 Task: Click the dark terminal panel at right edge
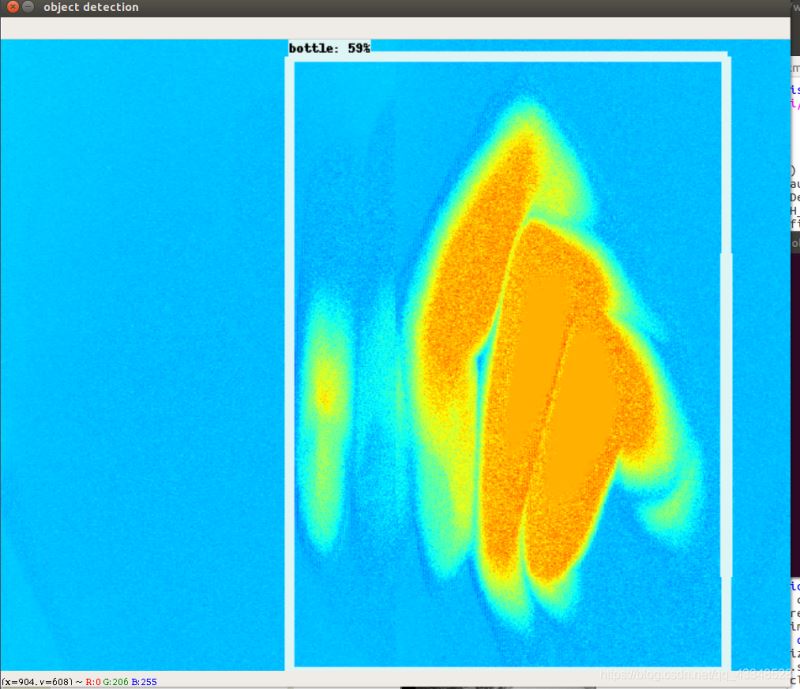[x=794, y=243]
